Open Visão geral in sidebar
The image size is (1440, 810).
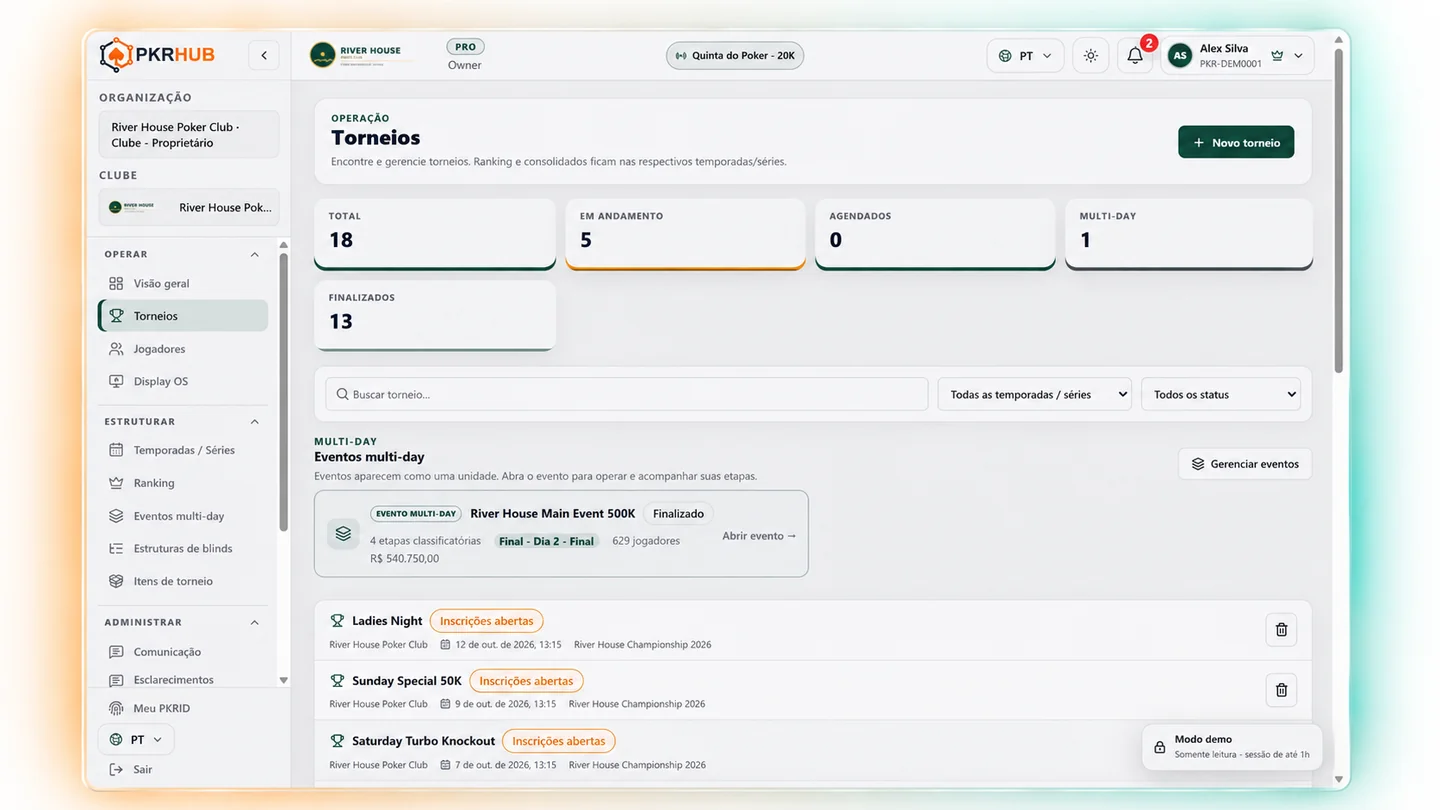(x=183, y=283)
